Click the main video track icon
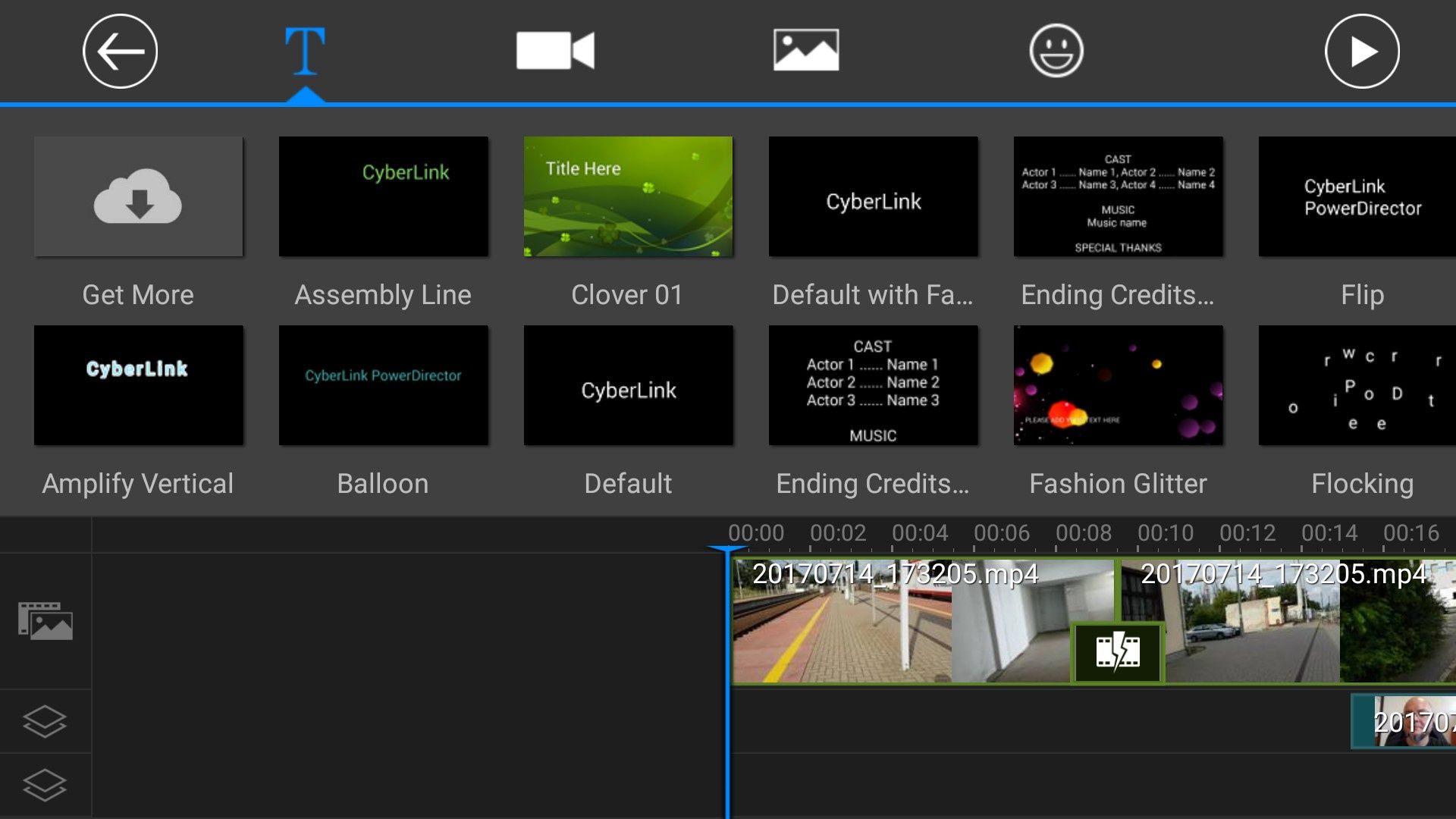The height and width of the screenshot is (819, 1456). click(45, 621)
